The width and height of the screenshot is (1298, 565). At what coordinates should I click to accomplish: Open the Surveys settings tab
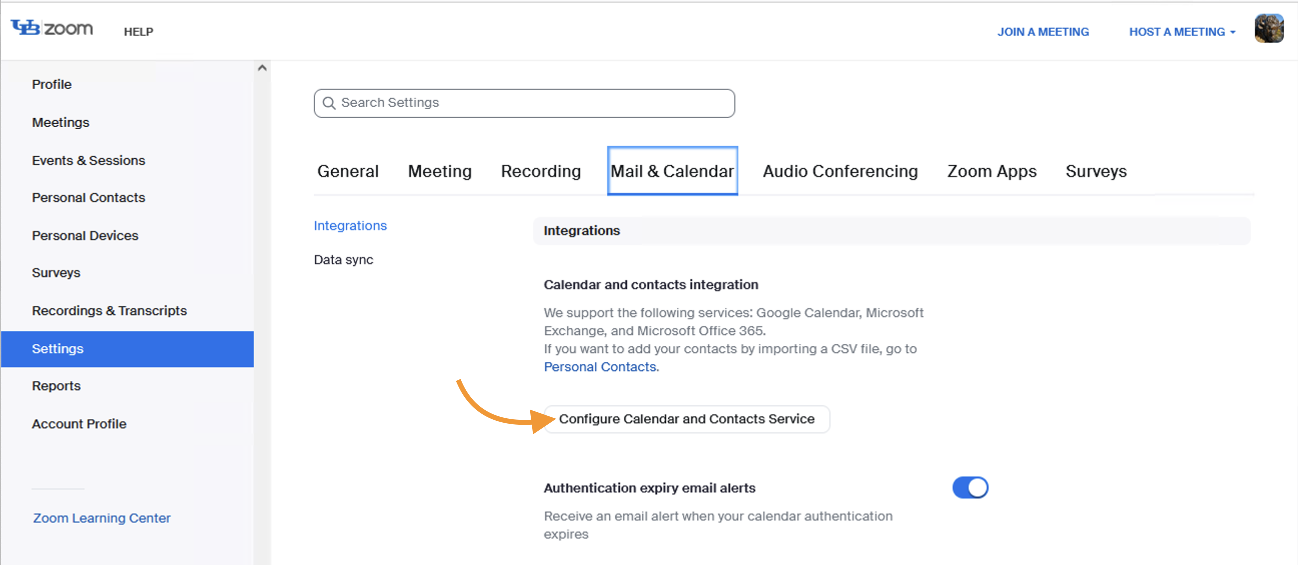pos(1096,172)
